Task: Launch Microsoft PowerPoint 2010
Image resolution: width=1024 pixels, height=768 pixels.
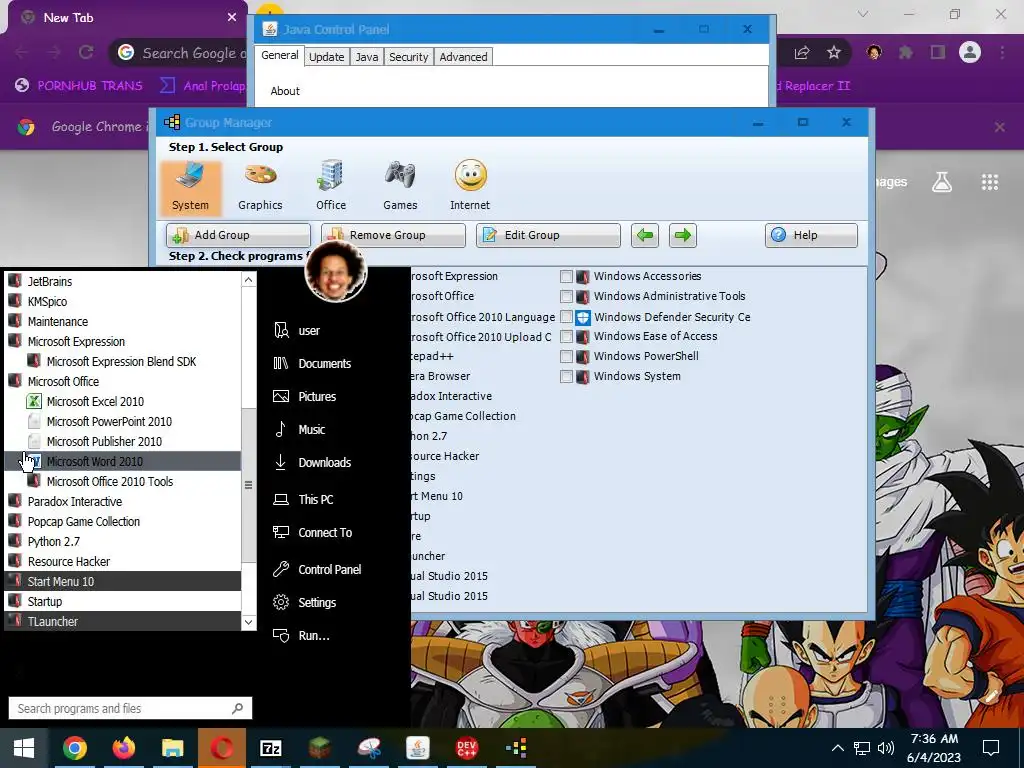Action: click(x=123, y=422)
